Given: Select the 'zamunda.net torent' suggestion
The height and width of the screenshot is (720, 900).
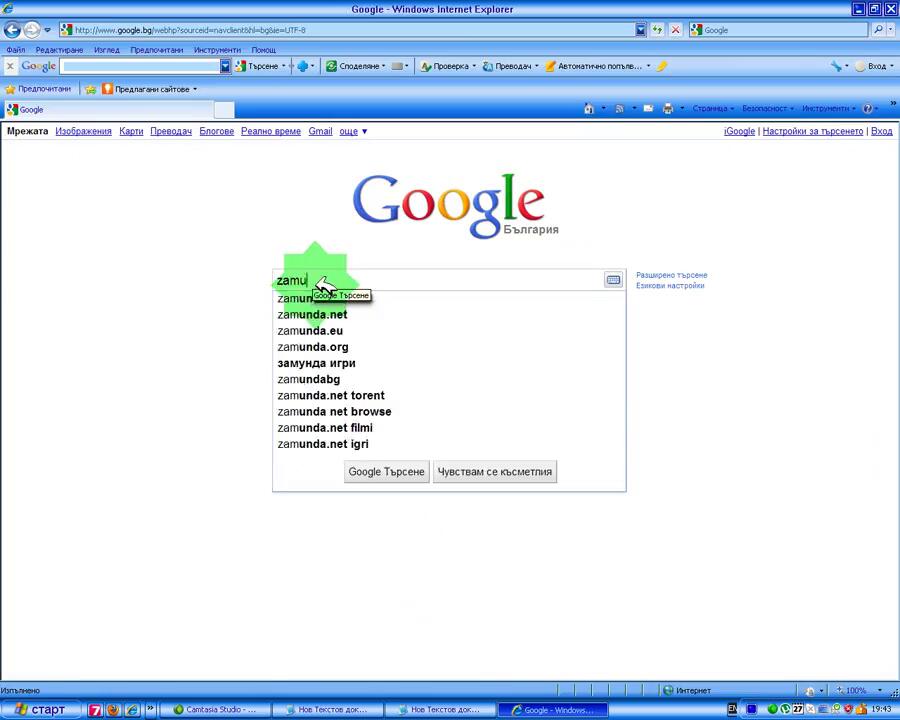Looking at the screenshot, I should [331, 395].
